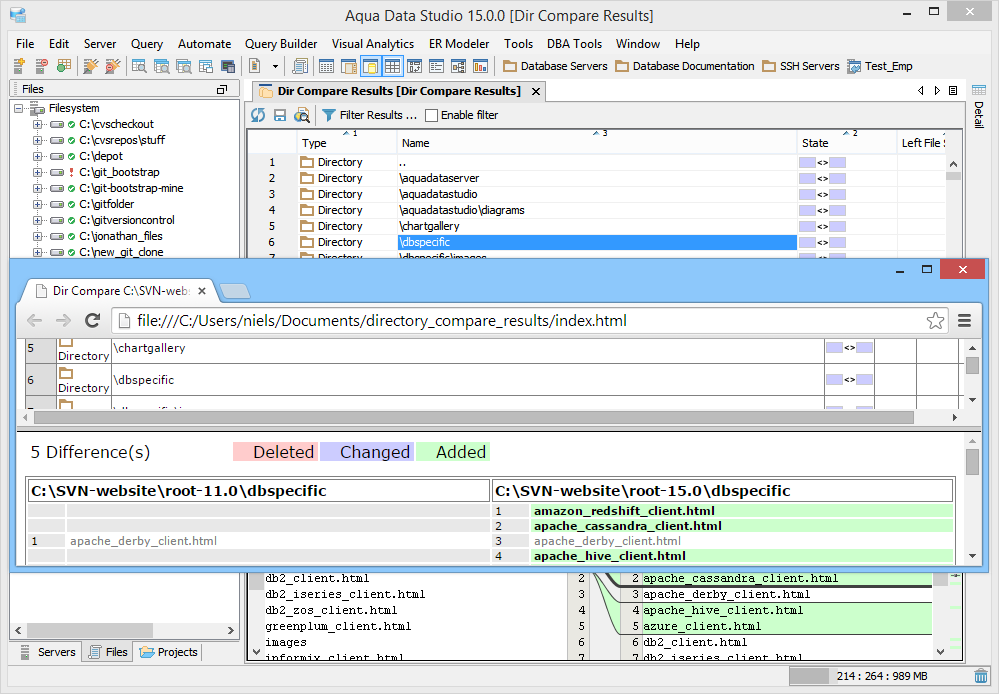The image size is (999, 694).
Task: Enable the filter checkbox
Action: point(431,115)
